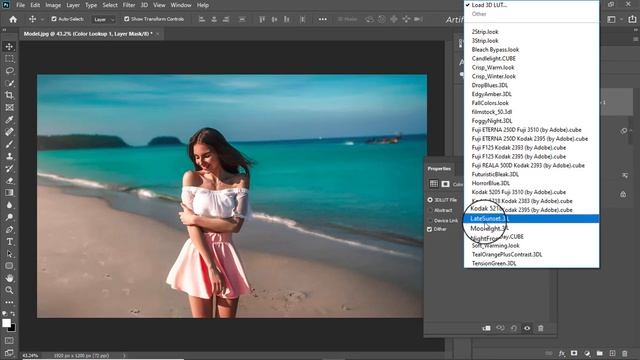Select the Zoom tool
This screenshot has height=360, width=640.
click(9, 290)
